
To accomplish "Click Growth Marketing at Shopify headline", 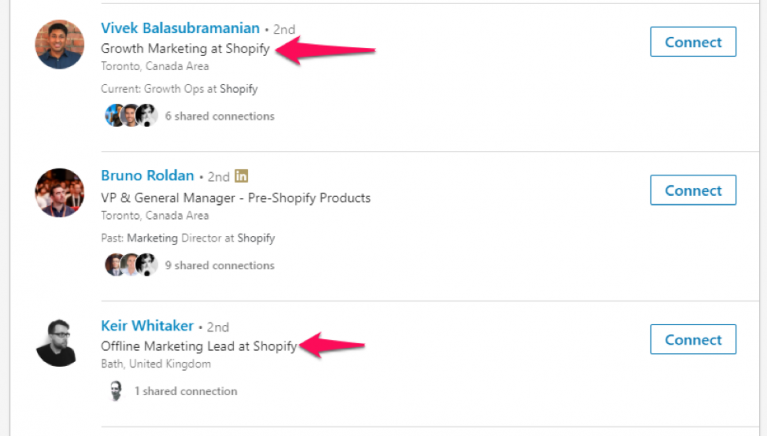I will pyautogui.click(x=185, y=48).
